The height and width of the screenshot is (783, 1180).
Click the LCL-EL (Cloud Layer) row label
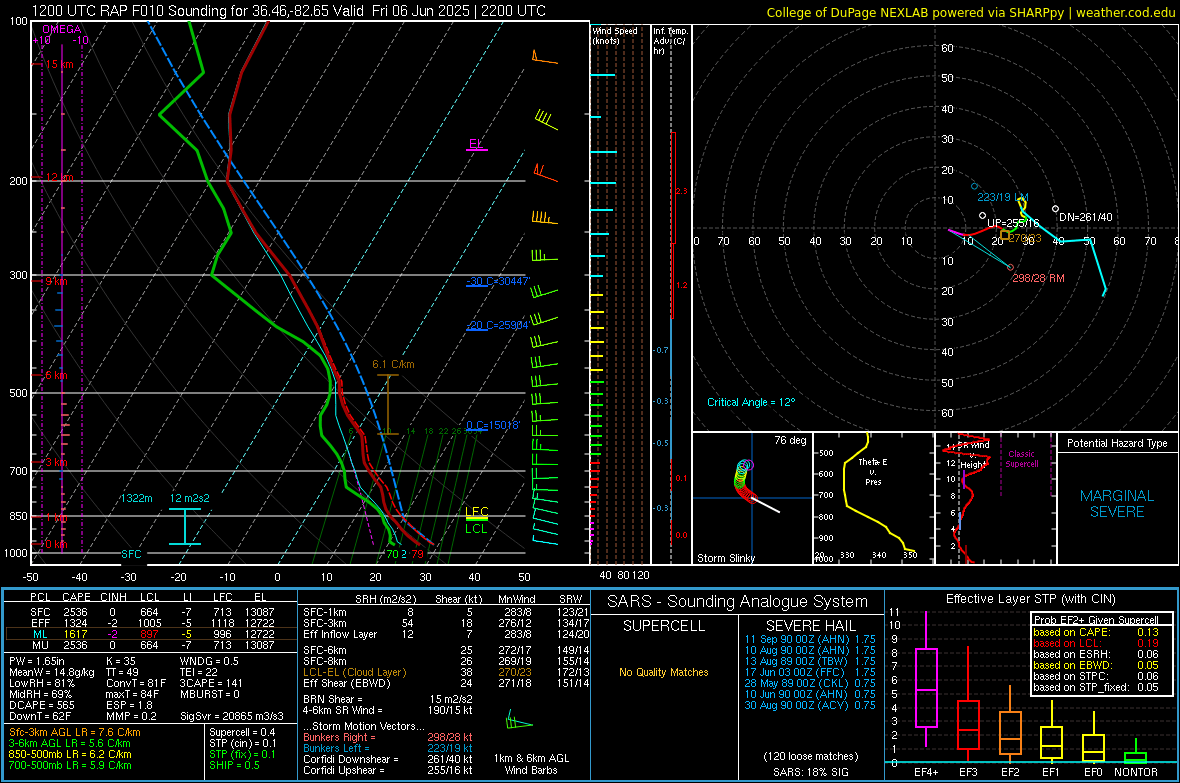point(354,672)
